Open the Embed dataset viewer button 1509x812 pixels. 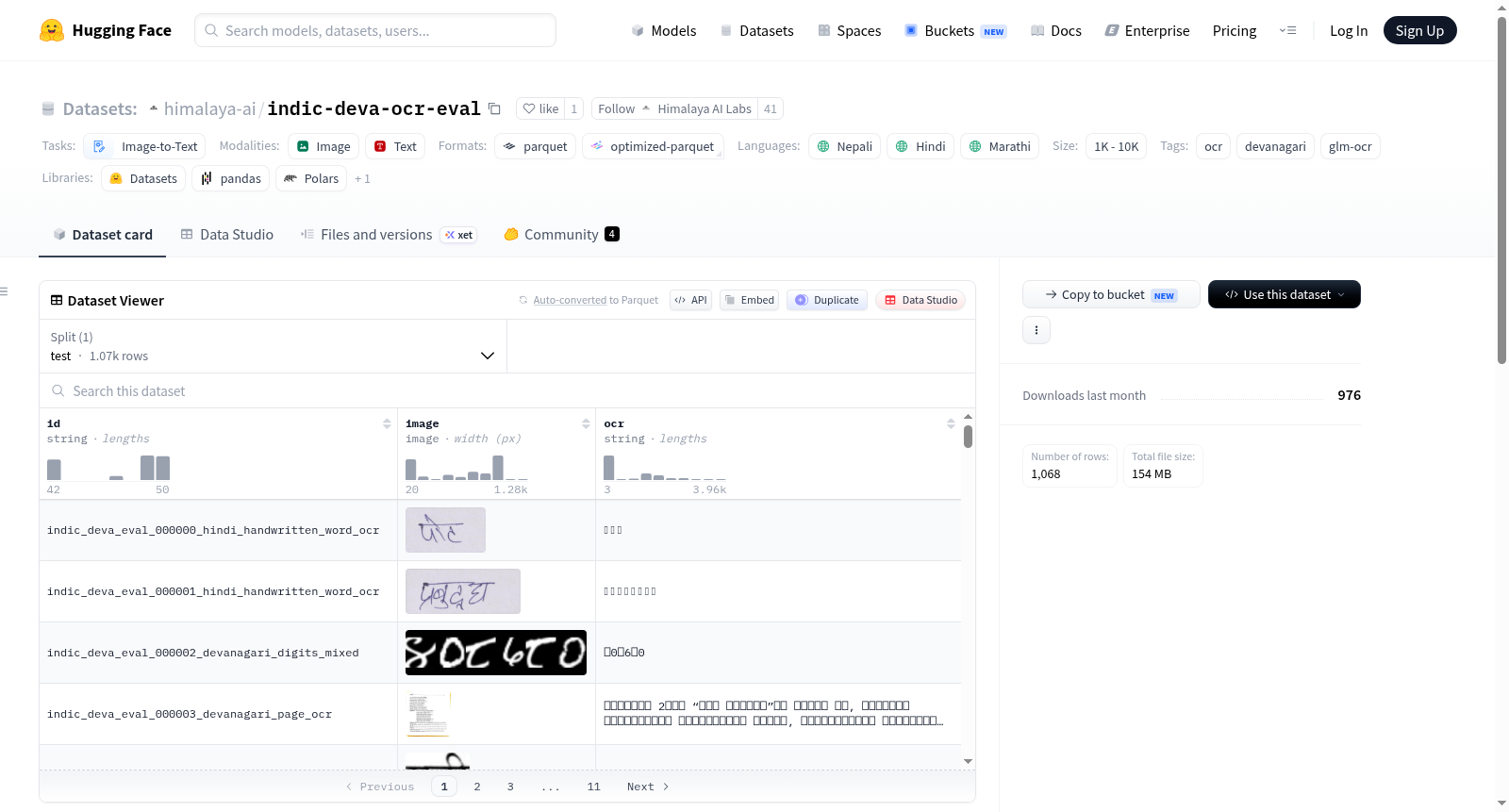750,300
